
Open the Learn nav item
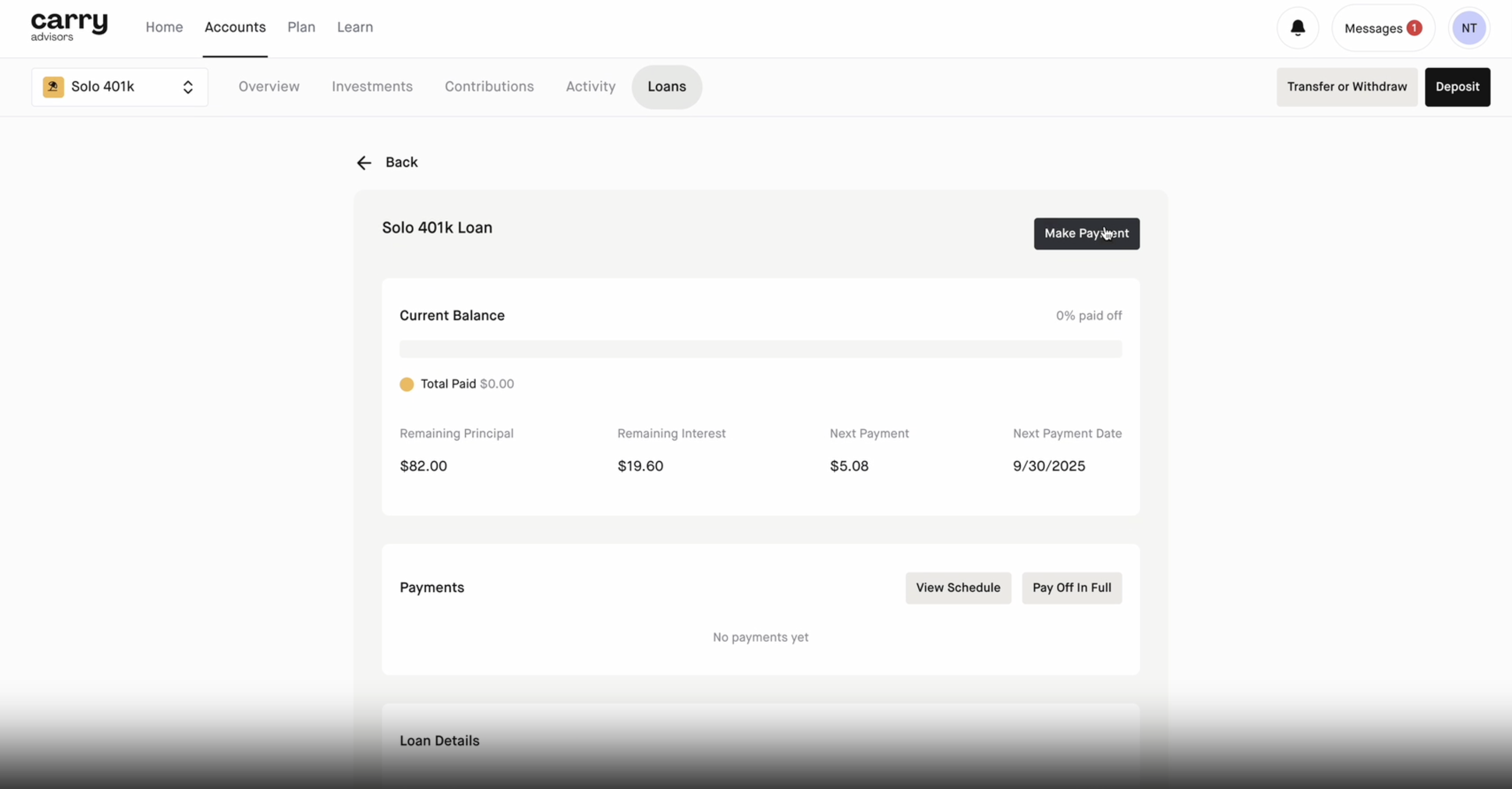pyautogui.click(x=355, y=27)
